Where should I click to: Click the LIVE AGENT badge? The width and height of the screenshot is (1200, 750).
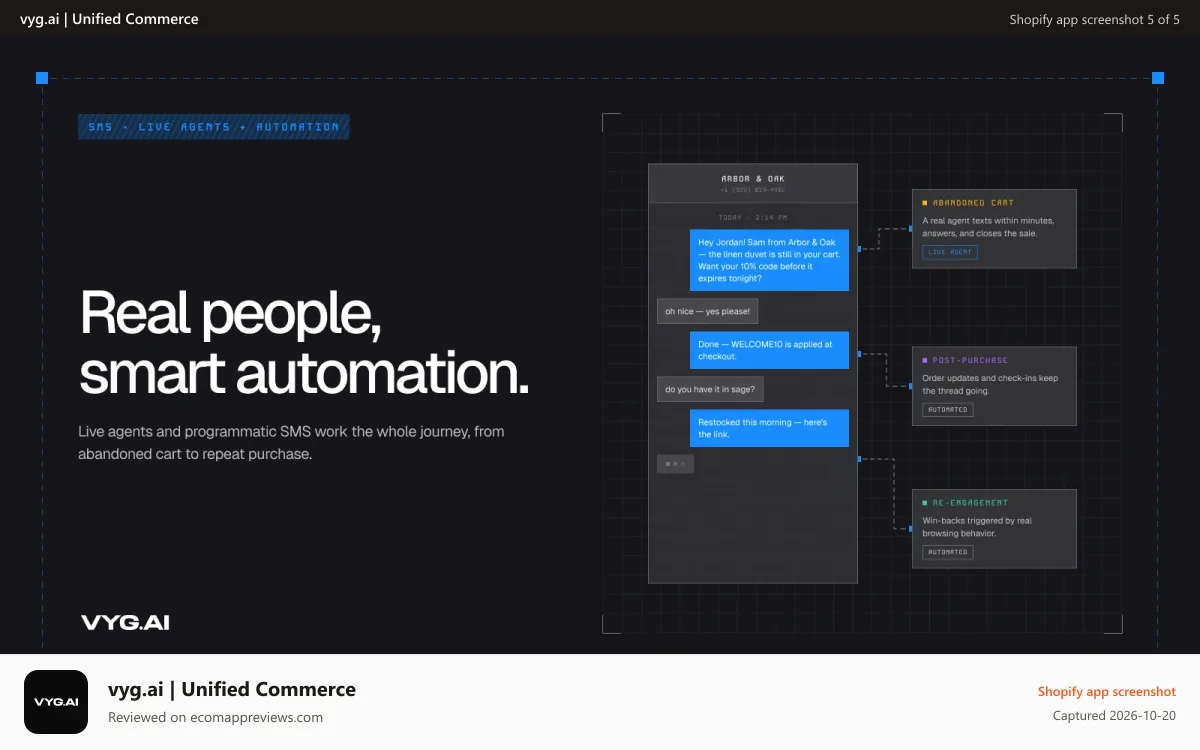tap(950, 252)
